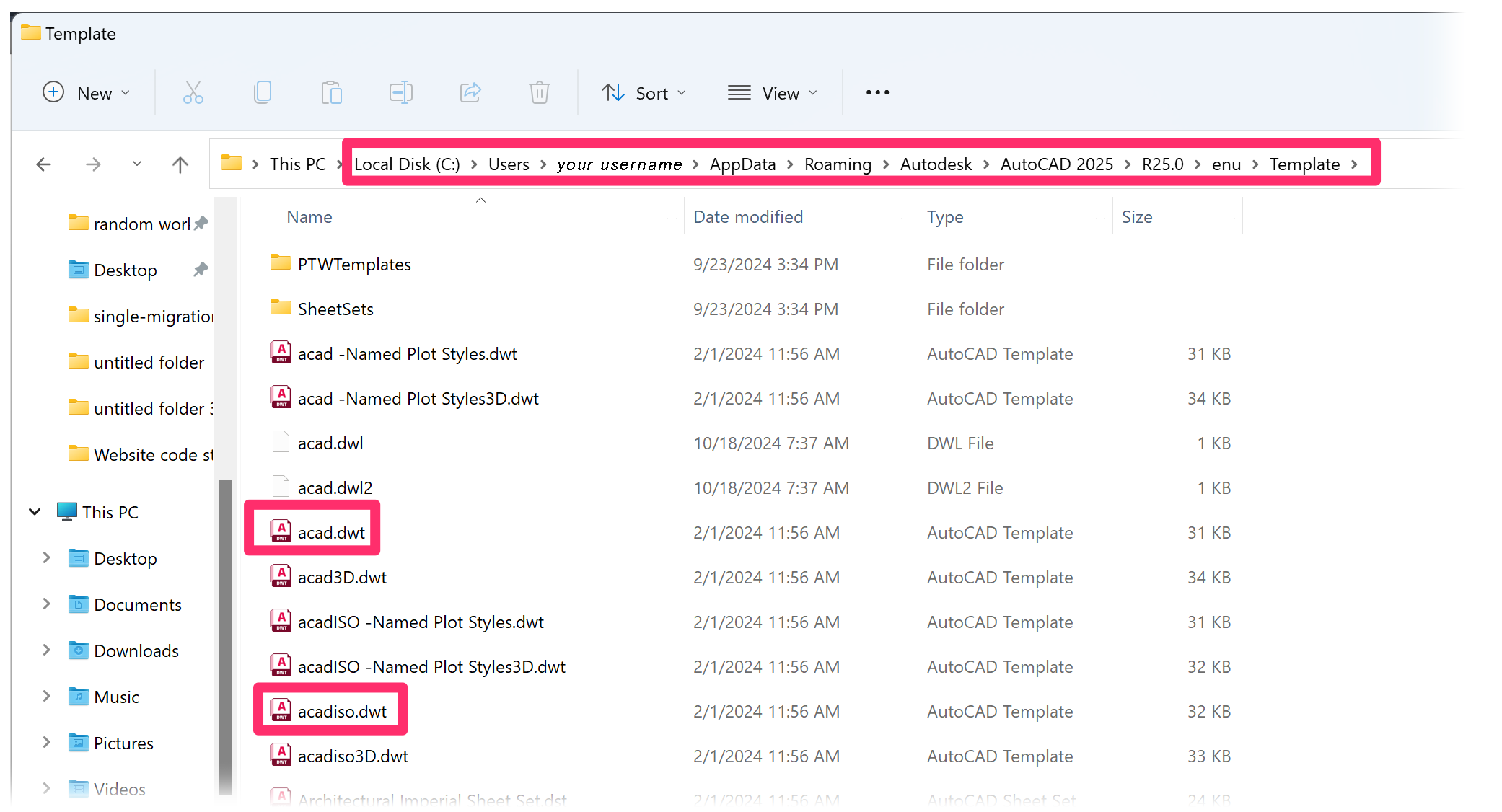Image resolution: width=1502 pixels, height=812 pixels.
Task: Expand Desktop under This PC
Action: tap(46, 558)
